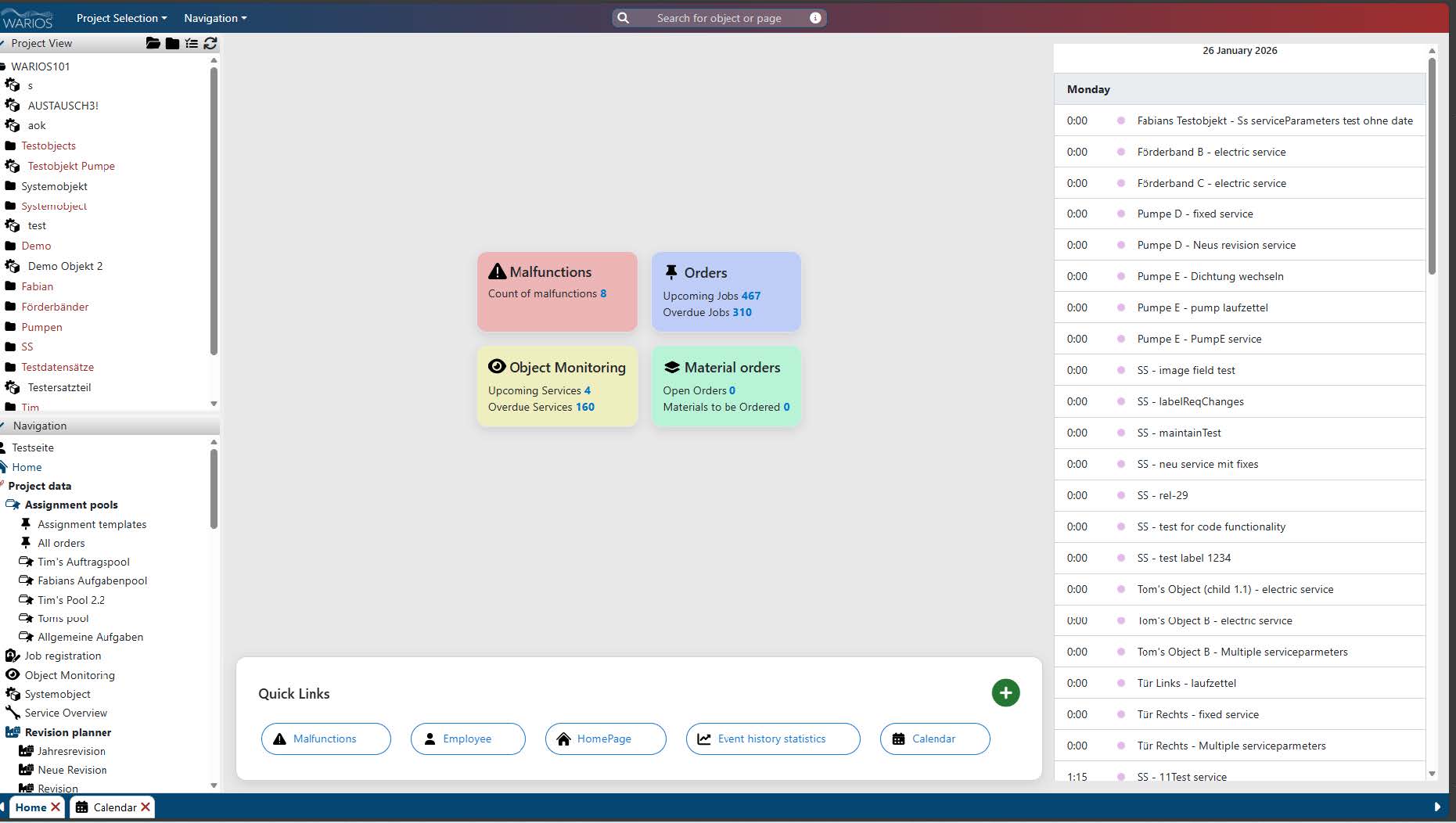Screen dimensions: 1456x823
Task: Open the pink Malfunctions dashboard card
Action: 557,291
